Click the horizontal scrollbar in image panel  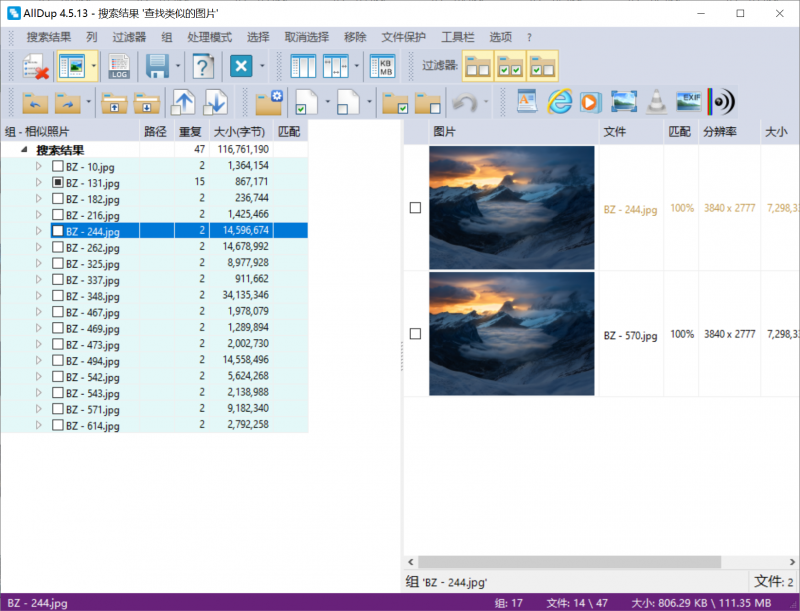click(569, 562)
